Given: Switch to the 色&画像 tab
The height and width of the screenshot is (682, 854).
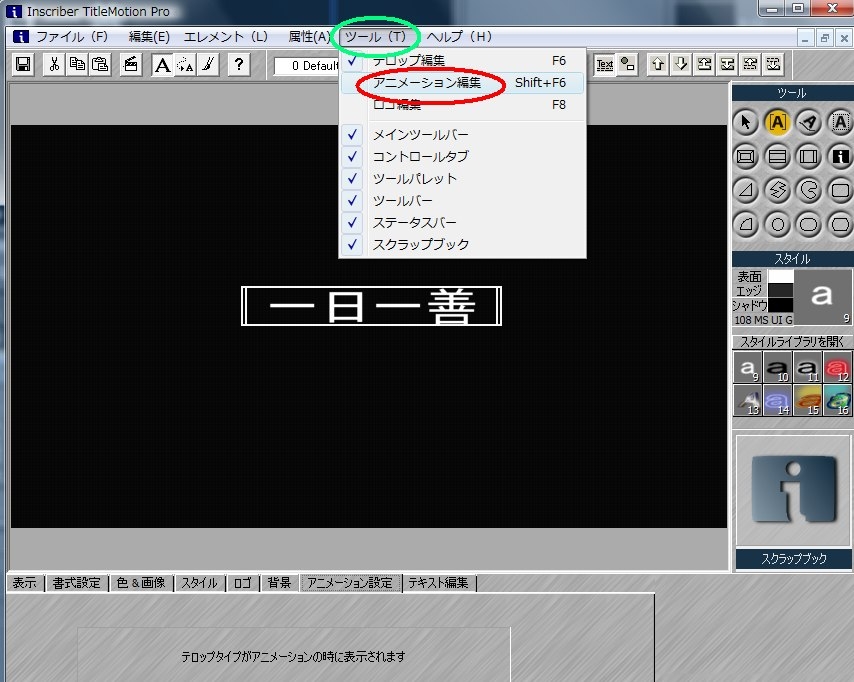Looking at the screenshot, I should (141, 583).
